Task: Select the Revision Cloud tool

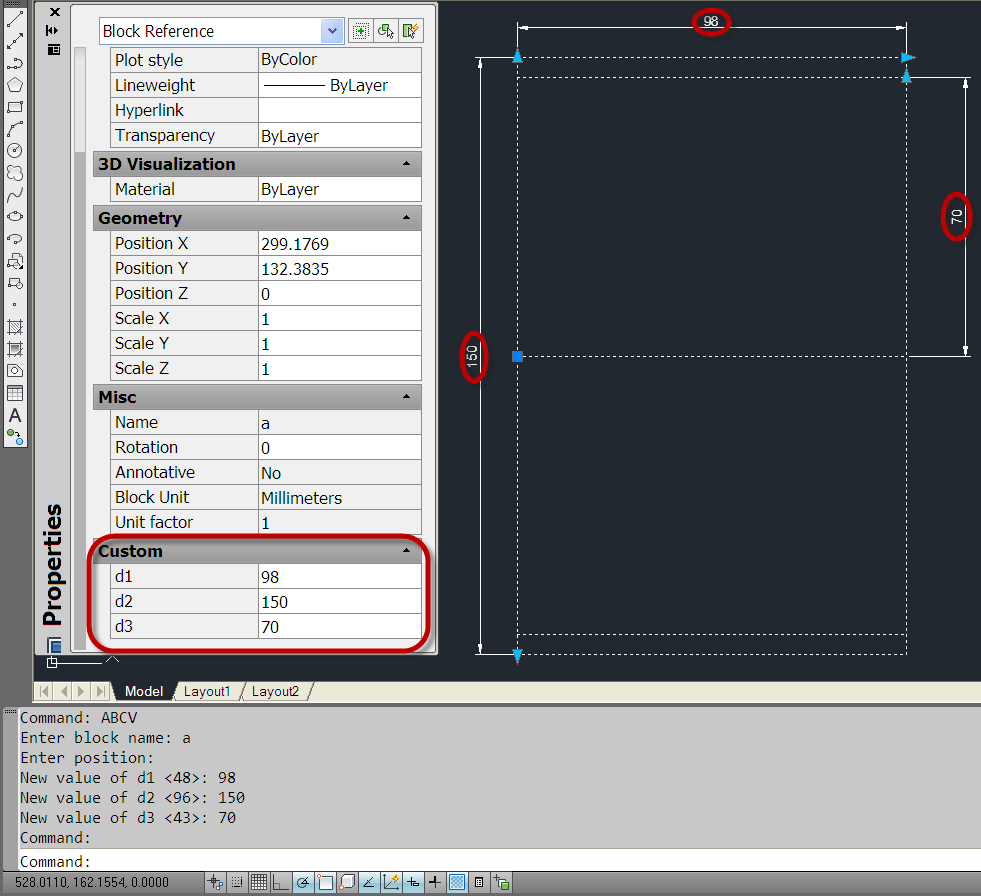Action: pyautogui.click(x=14, y=173)
